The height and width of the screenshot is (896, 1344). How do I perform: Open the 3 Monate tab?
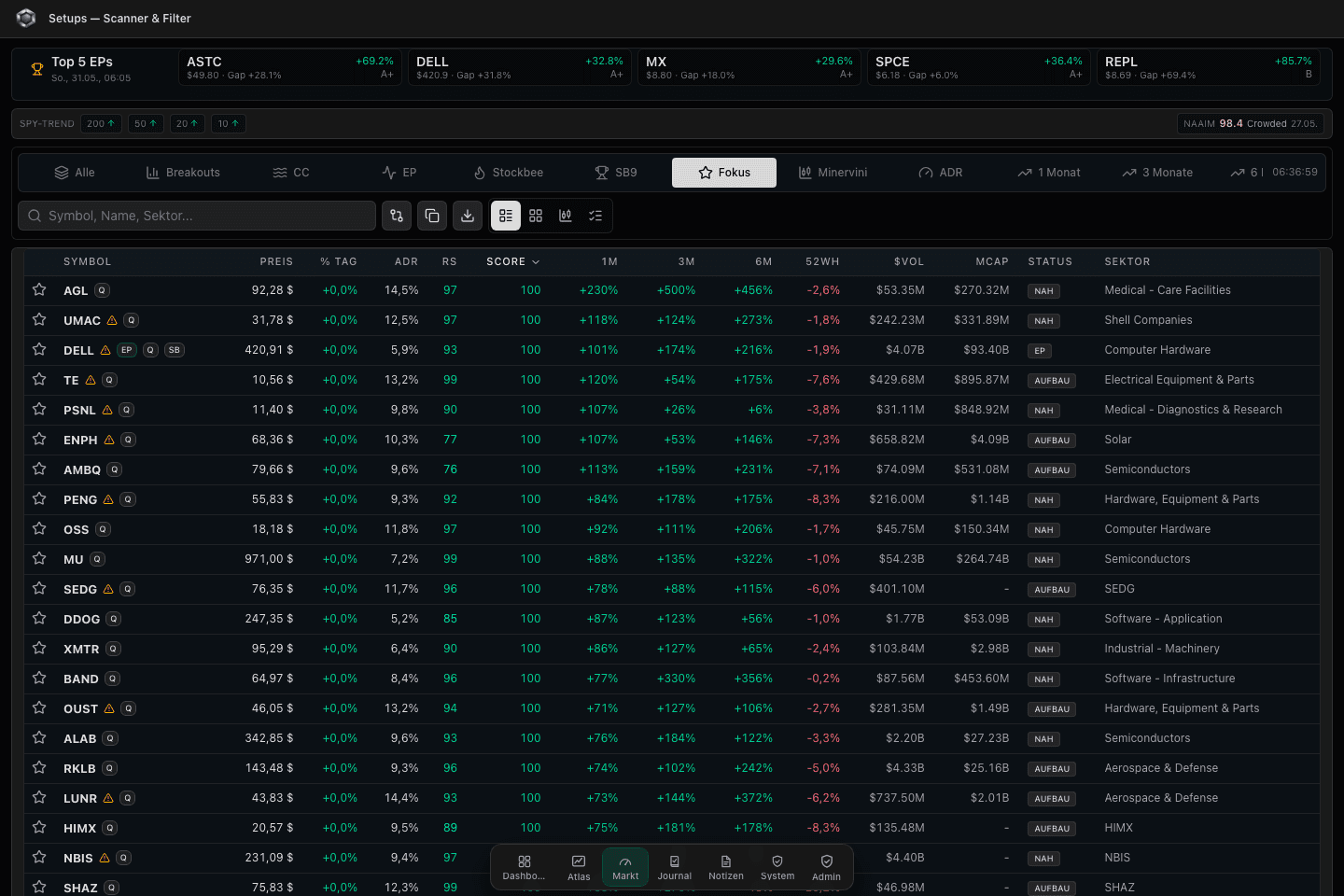(x=1157, y=173)
